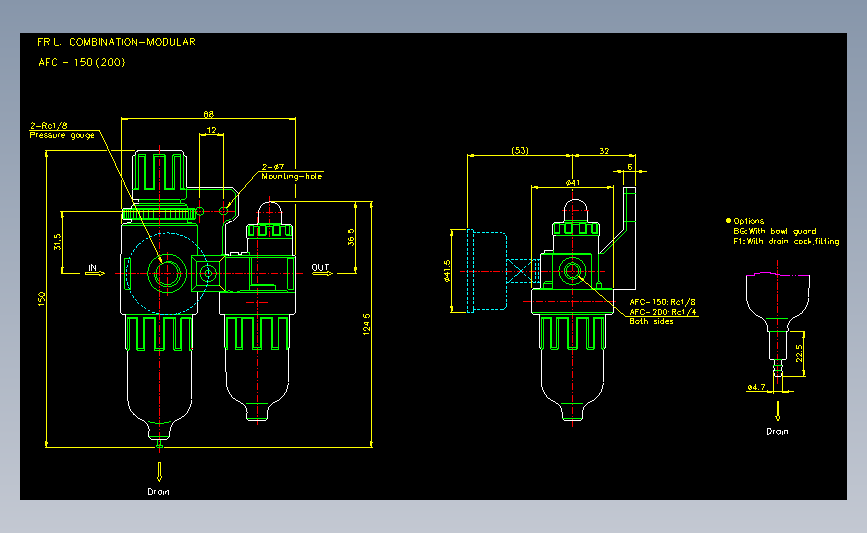Click the 124.5 height dimension value
This screenshot has width=867, height=533.
click(x=366, y=325)
